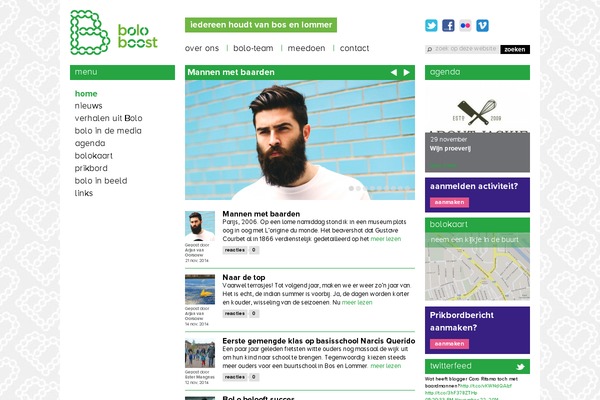Focus the 'zoek op deze website' field
600x400 pixels.
coord(462,49)
